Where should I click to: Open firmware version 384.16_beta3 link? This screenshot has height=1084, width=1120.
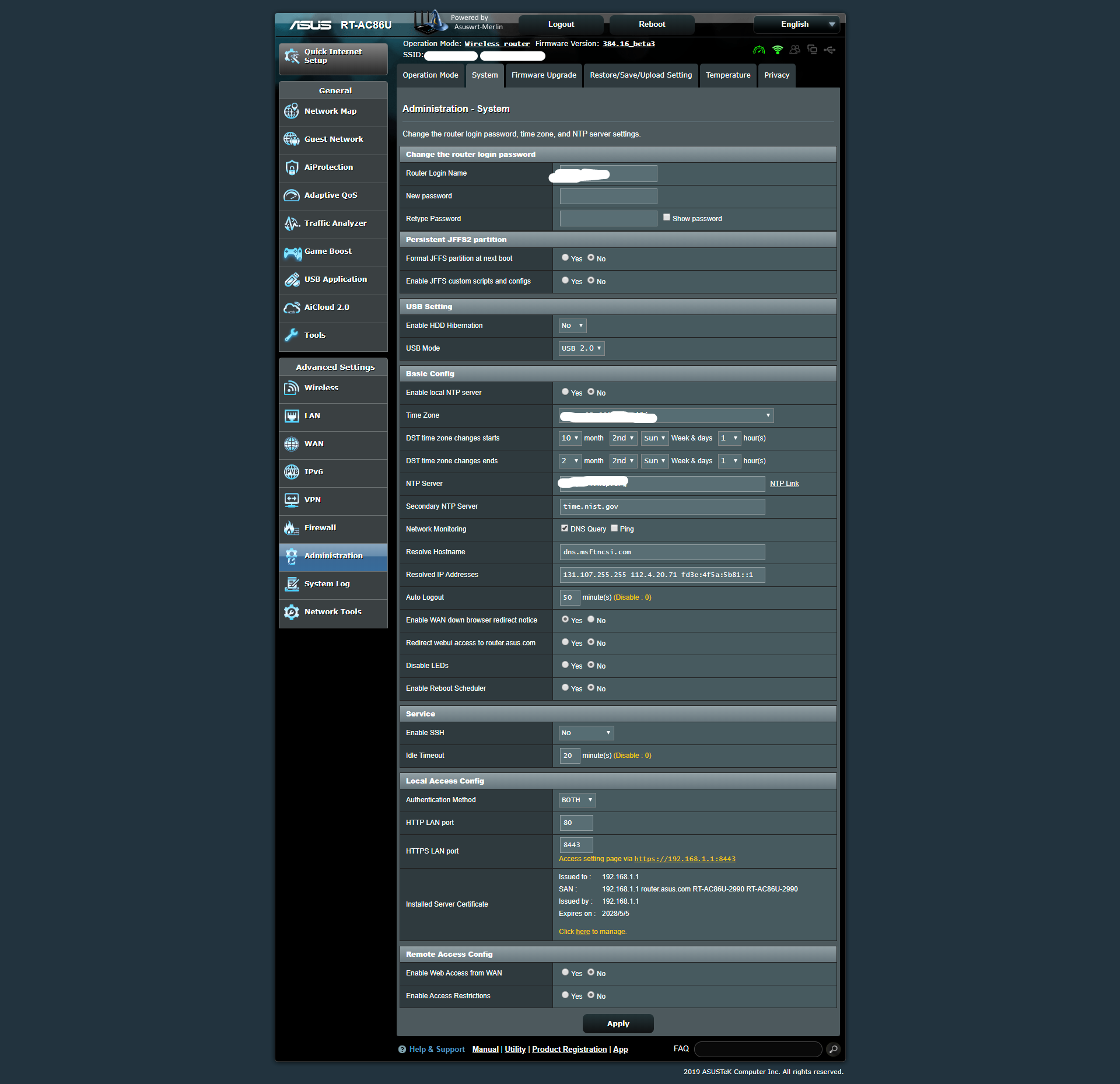coord(628,44)
